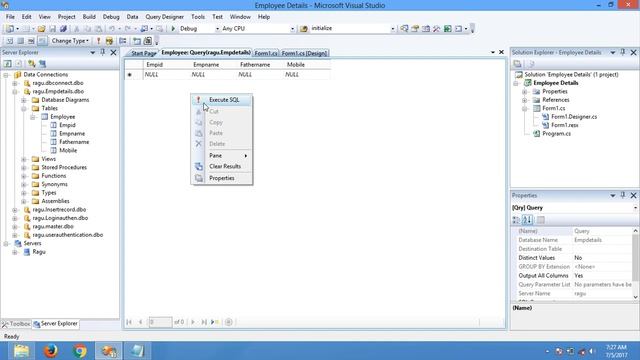Click the Properties panel vertical scrollbar

click(x=635, y=264)
